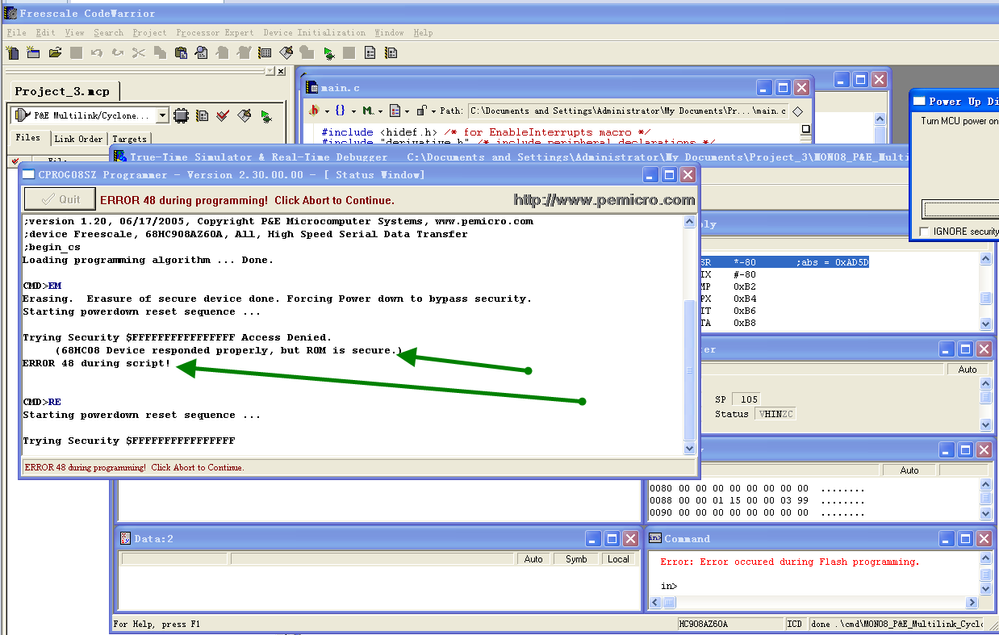Open the File menu
This screenshot has width=999, height=635.
(x=17, y=32)
